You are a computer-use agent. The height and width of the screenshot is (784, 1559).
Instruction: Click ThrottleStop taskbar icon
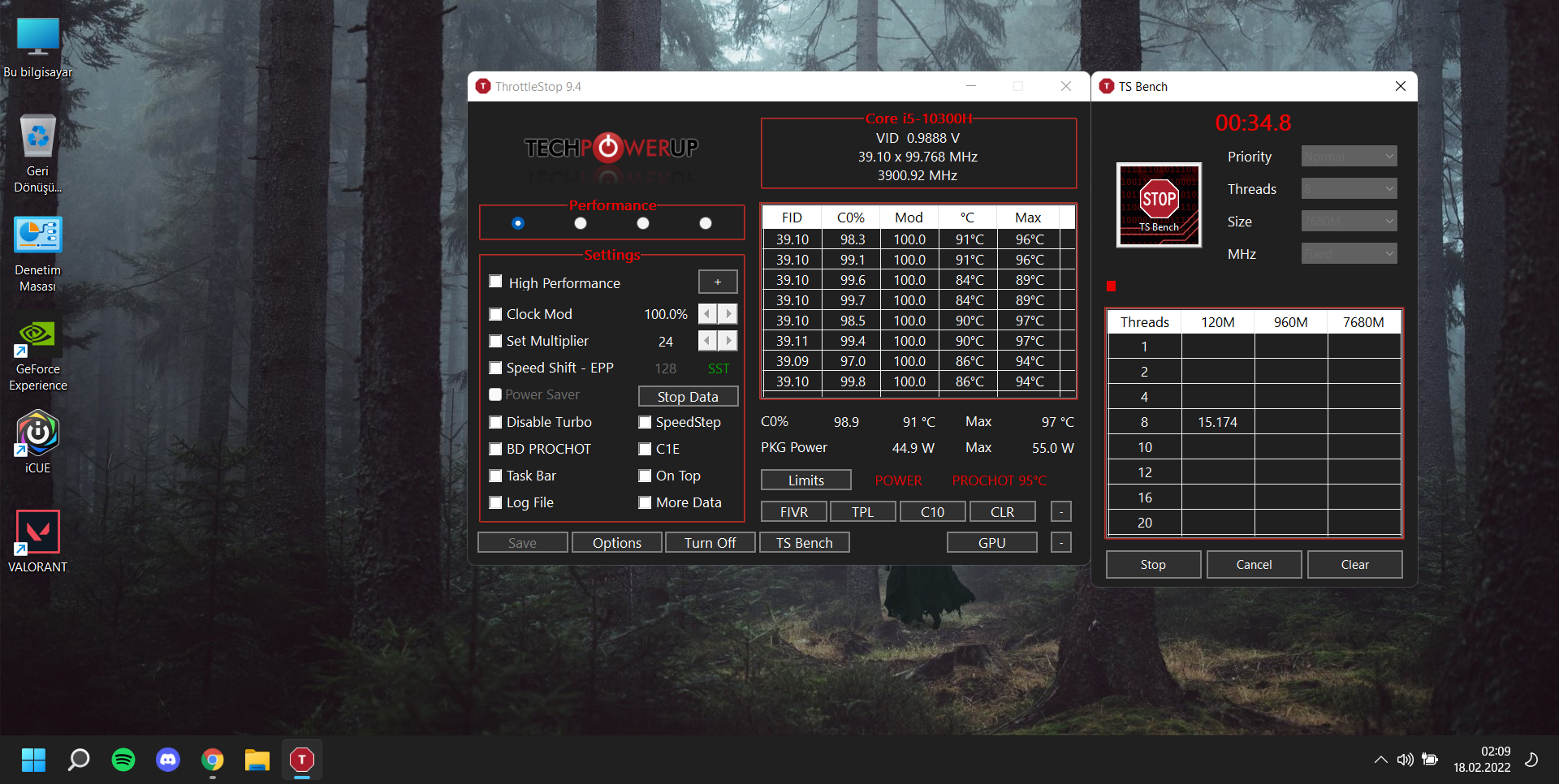tap(302, 760)
